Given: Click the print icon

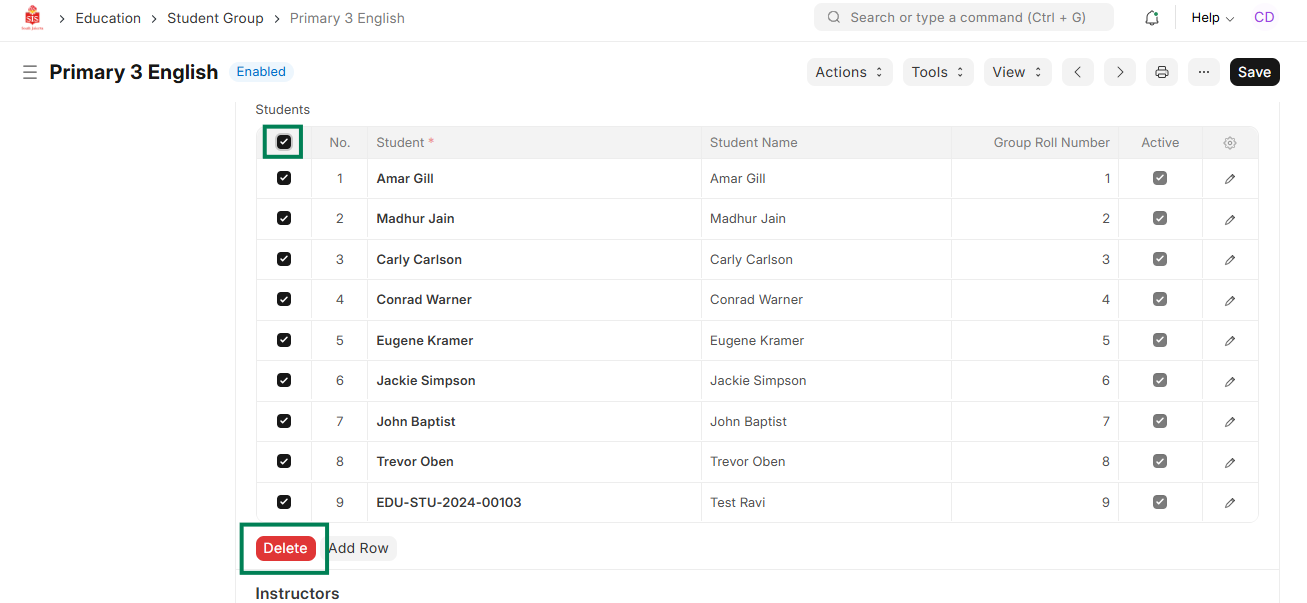Looking at the screenshot, I should (1162, 72).
